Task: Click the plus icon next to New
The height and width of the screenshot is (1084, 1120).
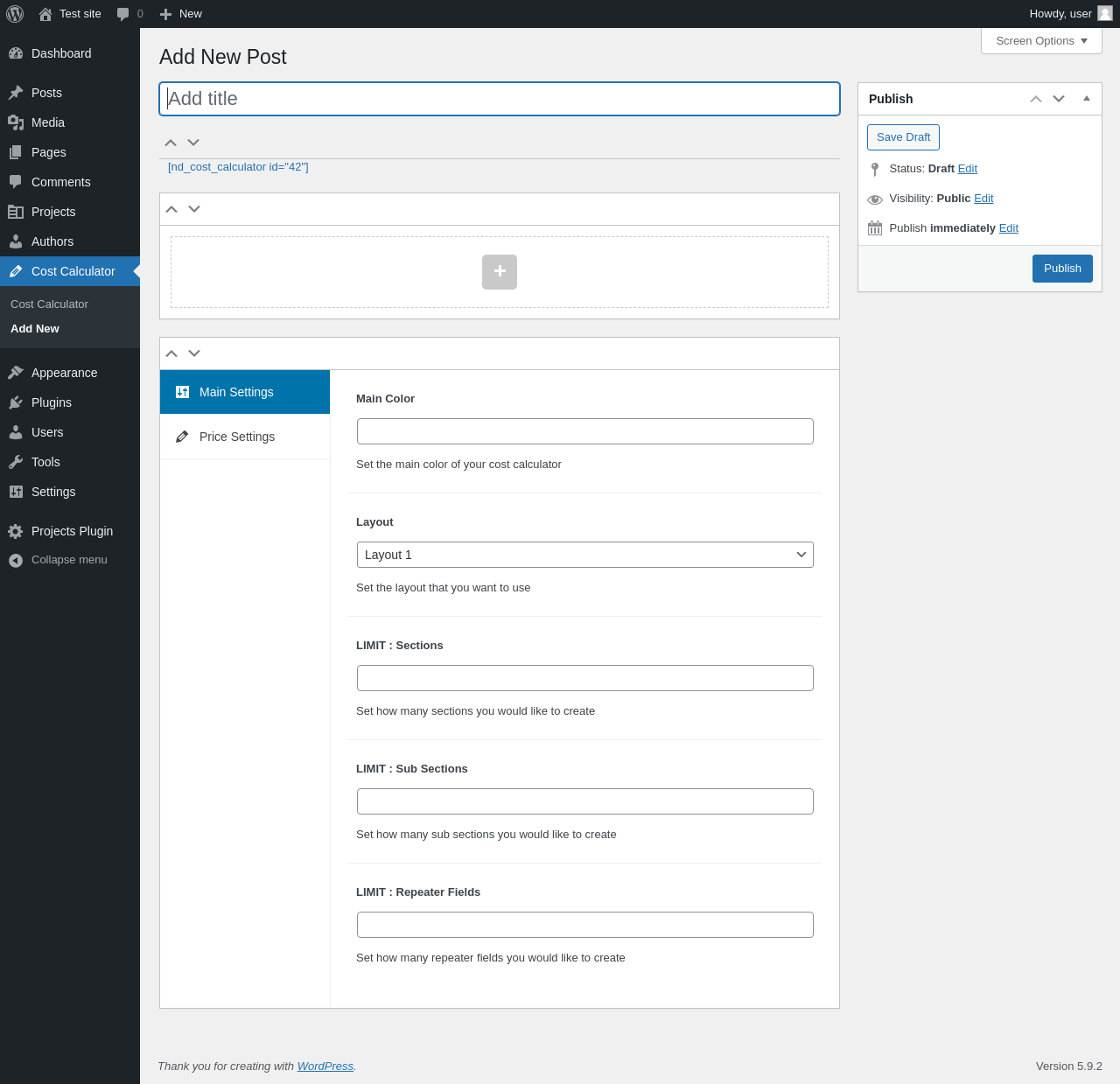Action: (x=165, y=14)
